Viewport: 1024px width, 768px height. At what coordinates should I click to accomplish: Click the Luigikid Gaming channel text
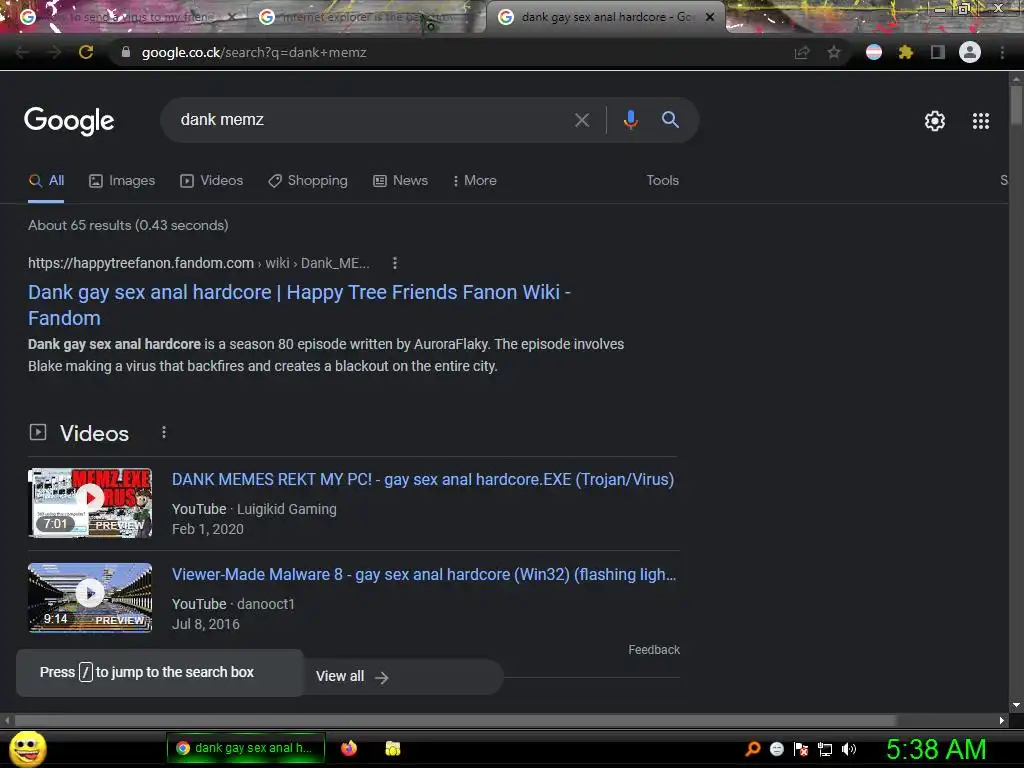click(x=287, y=509)
